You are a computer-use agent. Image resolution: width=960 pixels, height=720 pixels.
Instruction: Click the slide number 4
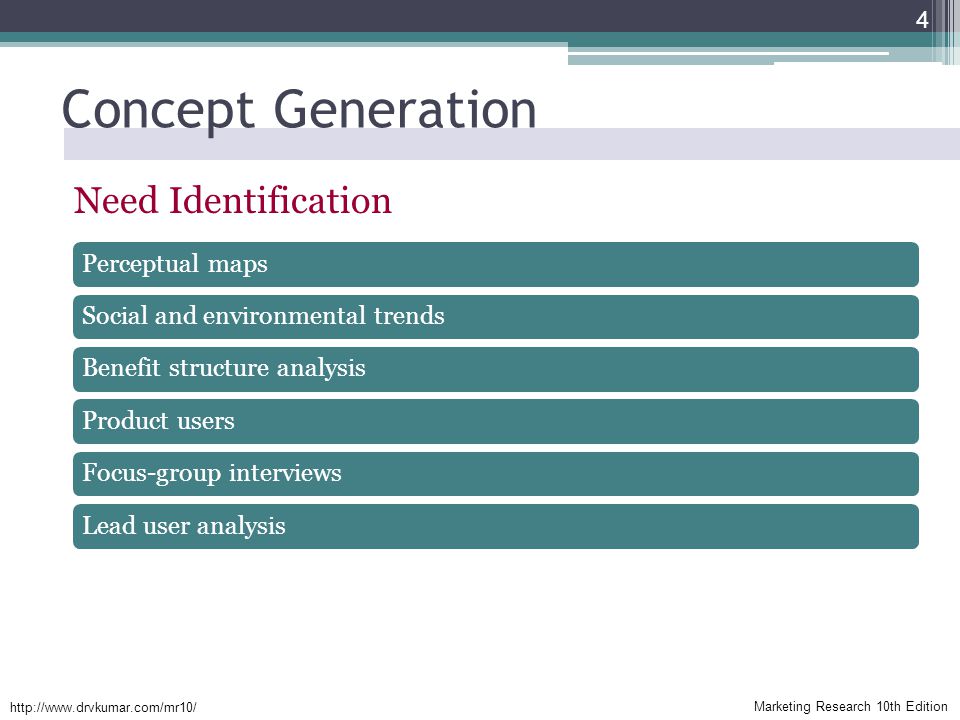click(x=922, y=20)
